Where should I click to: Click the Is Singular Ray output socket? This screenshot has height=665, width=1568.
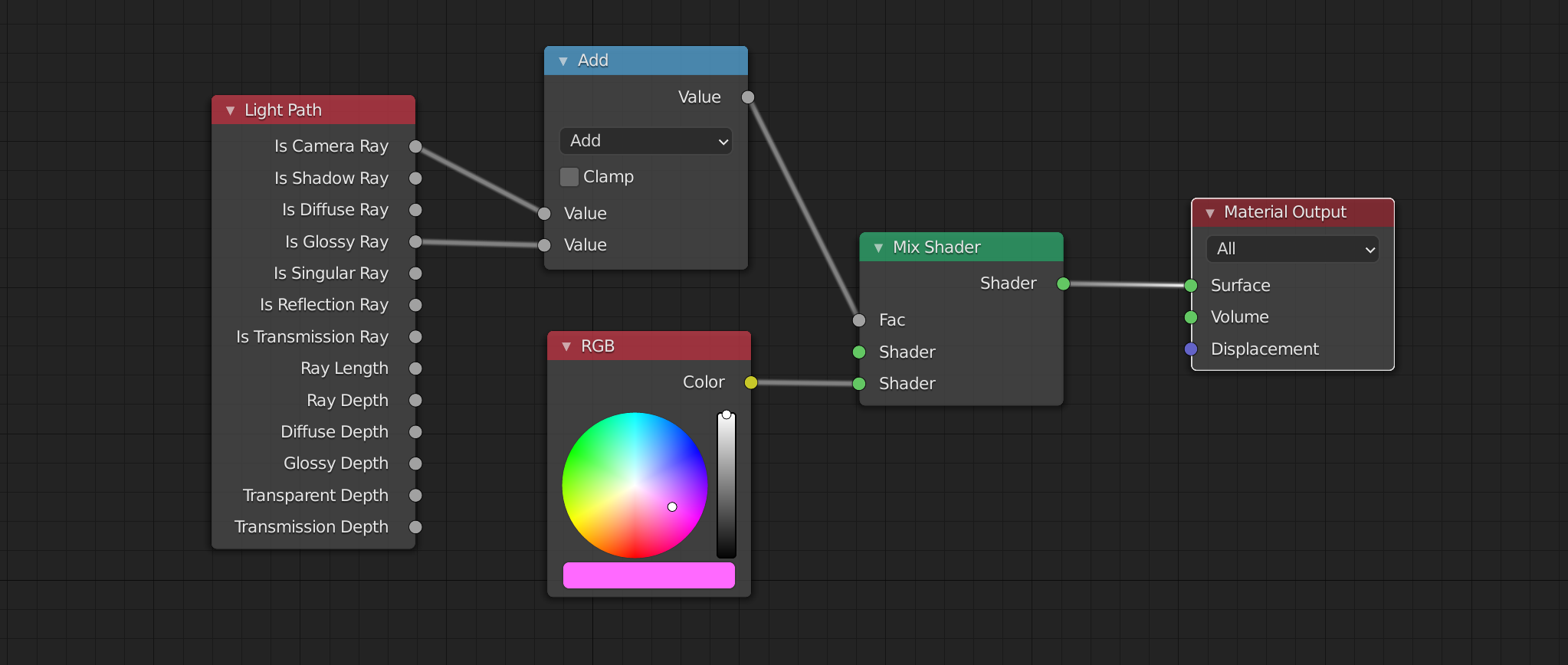click(x=415, y=274)
